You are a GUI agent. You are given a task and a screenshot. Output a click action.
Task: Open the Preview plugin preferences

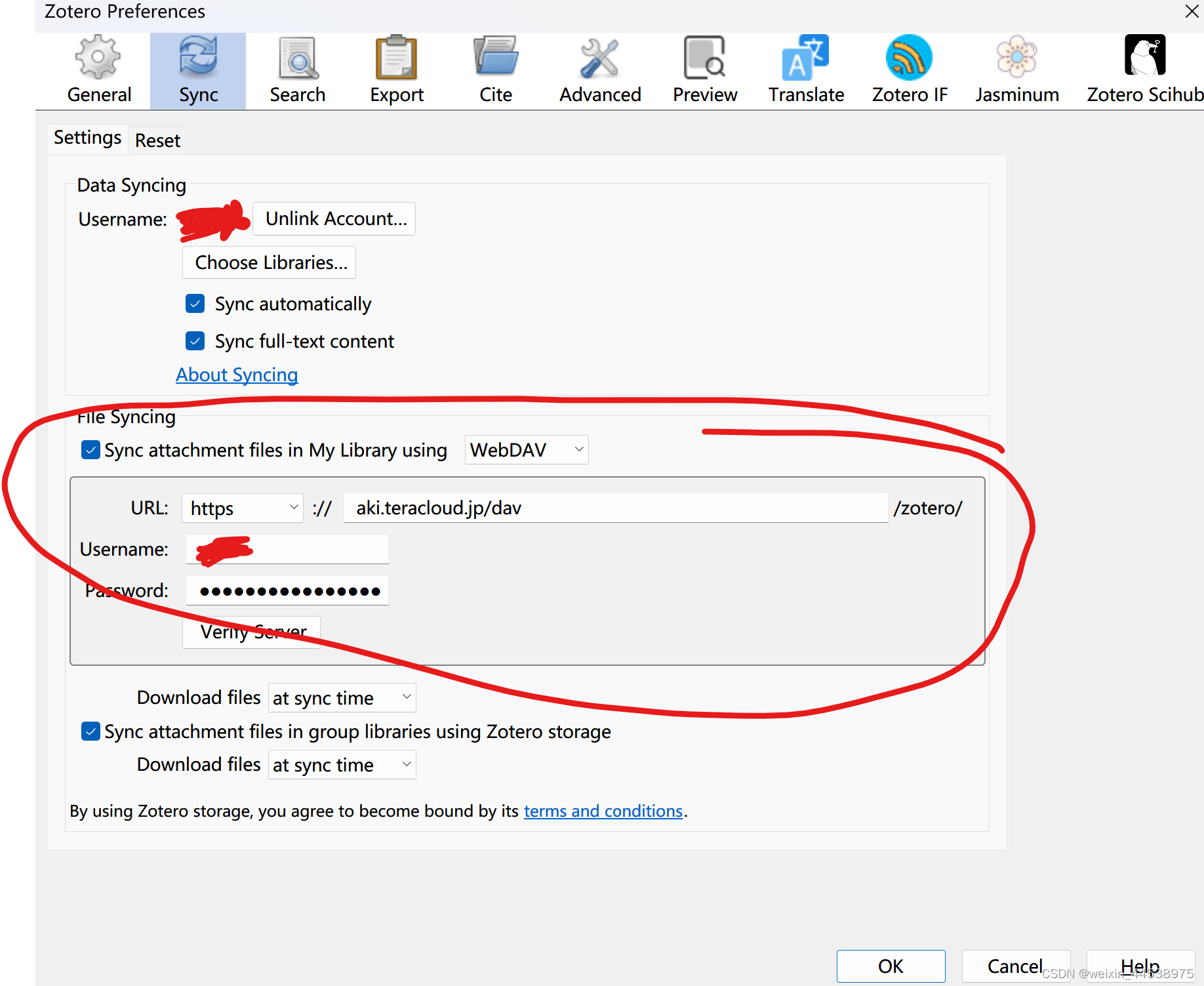coord(705,71)
